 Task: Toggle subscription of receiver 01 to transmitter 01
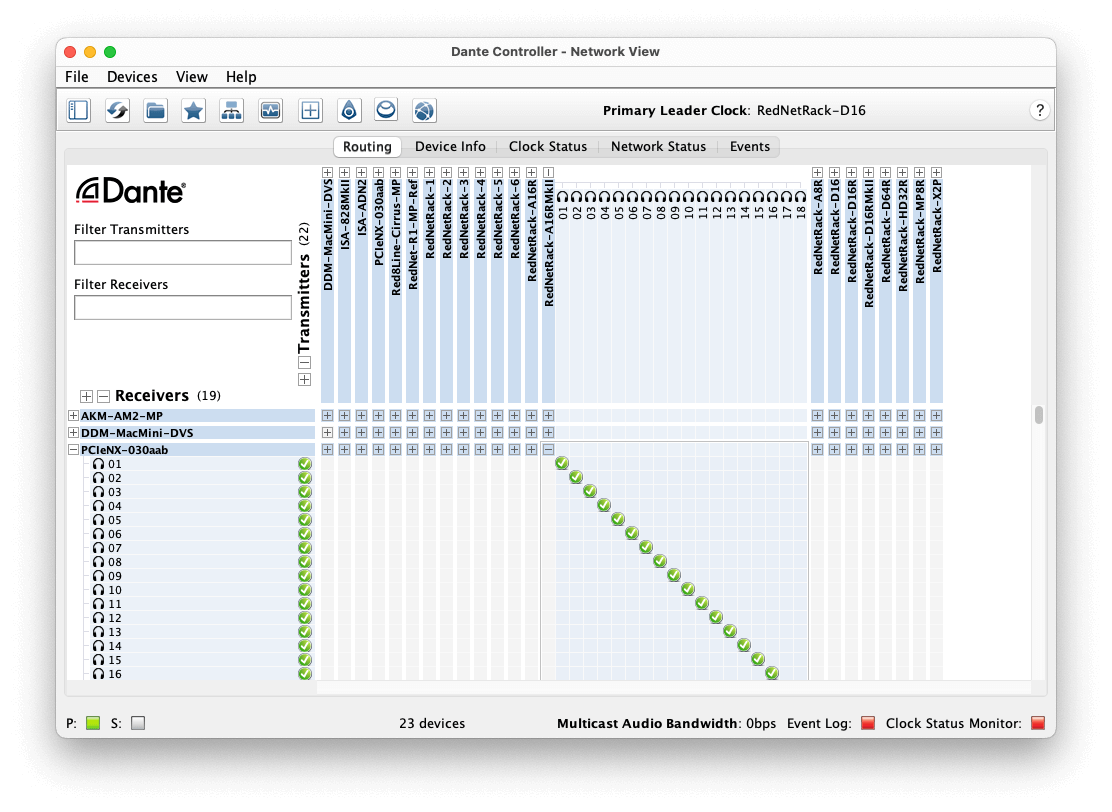pyautogui.click(x=562, y=463)
